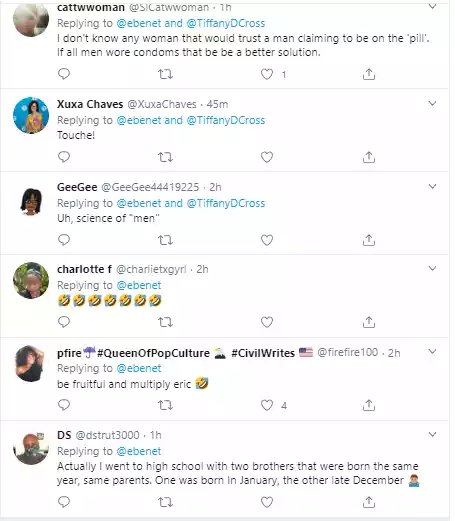Retweet Xuxa Chaves' Touche reply
Image resolution: width=455 pixels, height=521 pixels.
[x=165, y=157]
